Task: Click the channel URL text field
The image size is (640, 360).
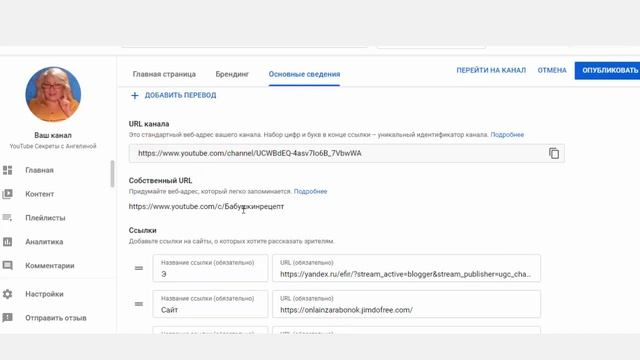Action: (347, 153)
